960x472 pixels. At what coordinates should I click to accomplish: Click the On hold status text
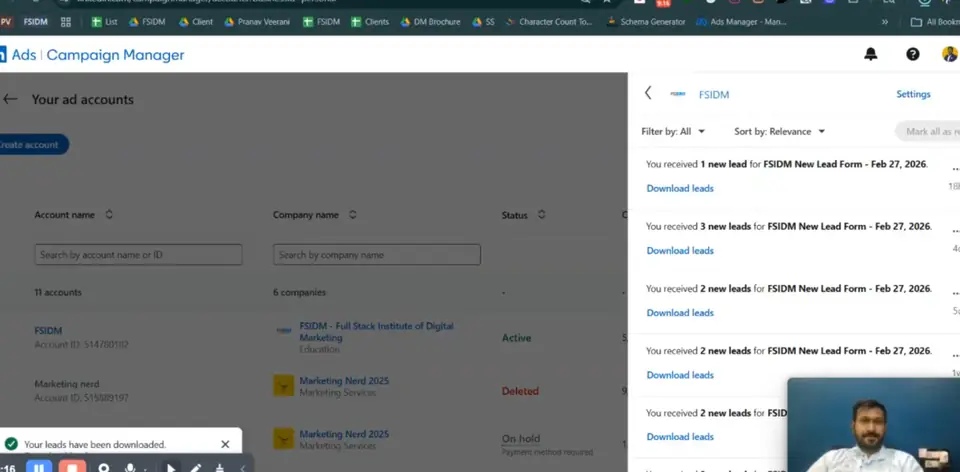point(521,438)
